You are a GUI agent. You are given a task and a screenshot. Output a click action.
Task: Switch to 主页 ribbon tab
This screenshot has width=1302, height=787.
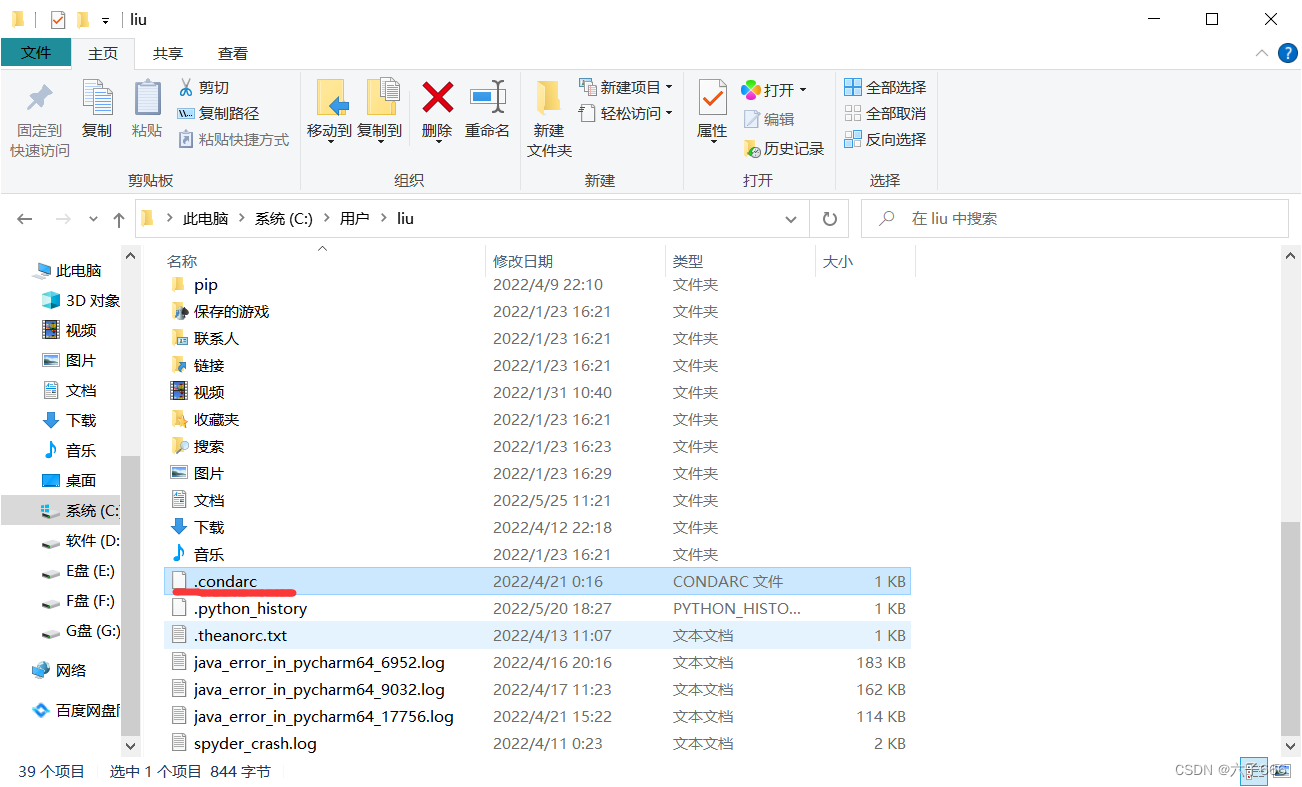(x=103, y=54)
